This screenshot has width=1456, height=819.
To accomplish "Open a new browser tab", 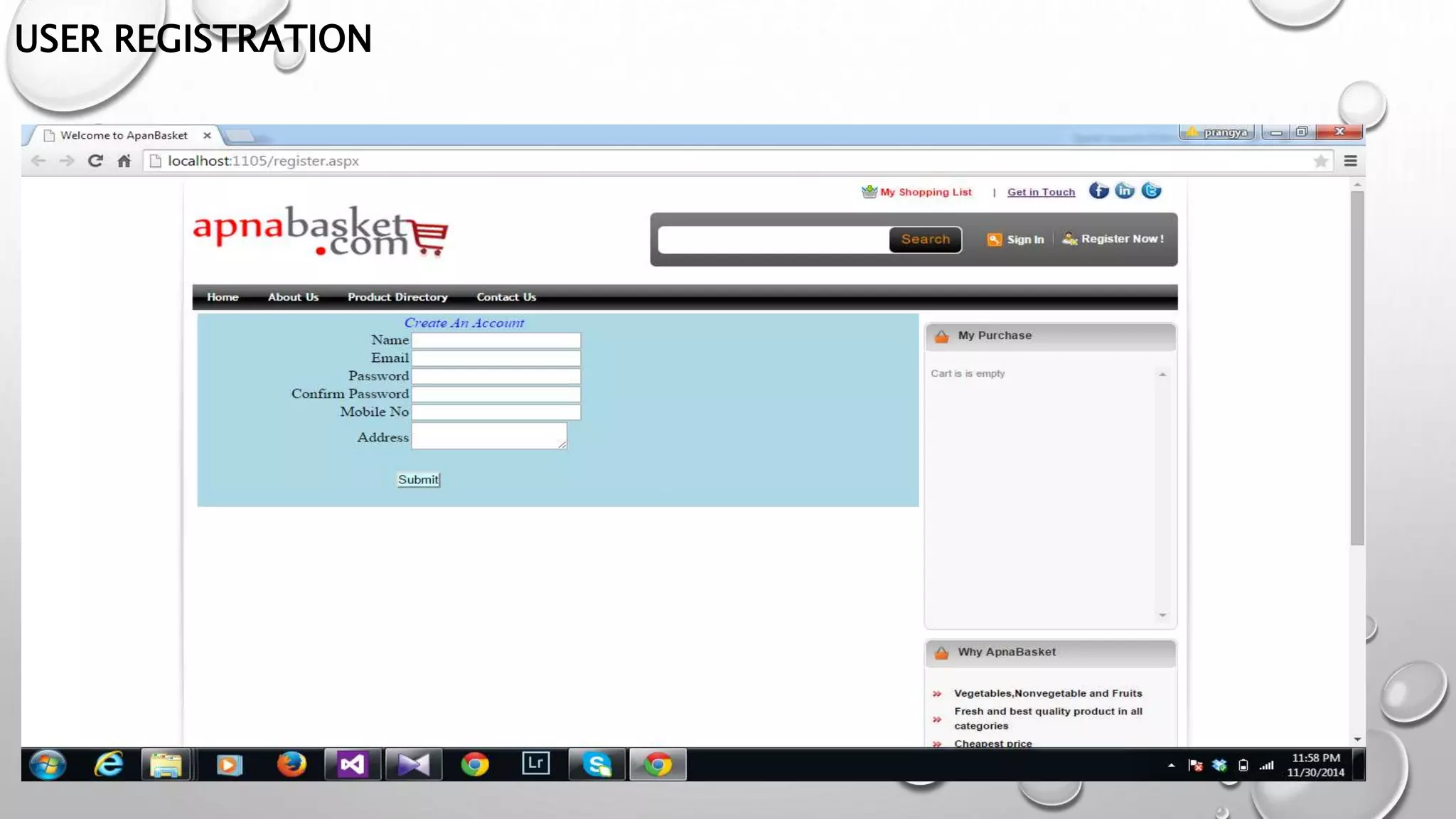I will [240, 135].
